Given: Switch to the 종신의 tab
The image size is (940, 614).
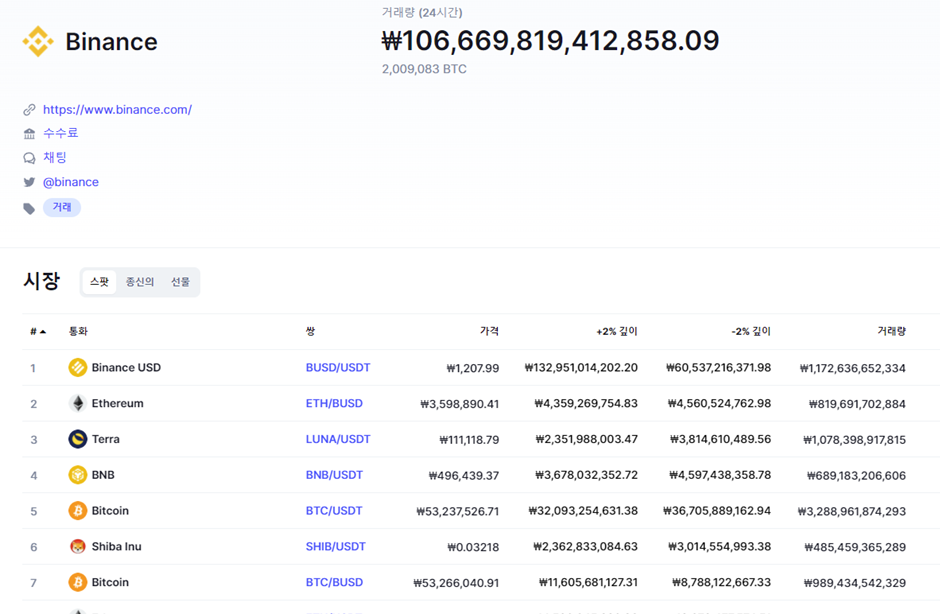Looking at the screenshot, I should [x=140, y=282].
